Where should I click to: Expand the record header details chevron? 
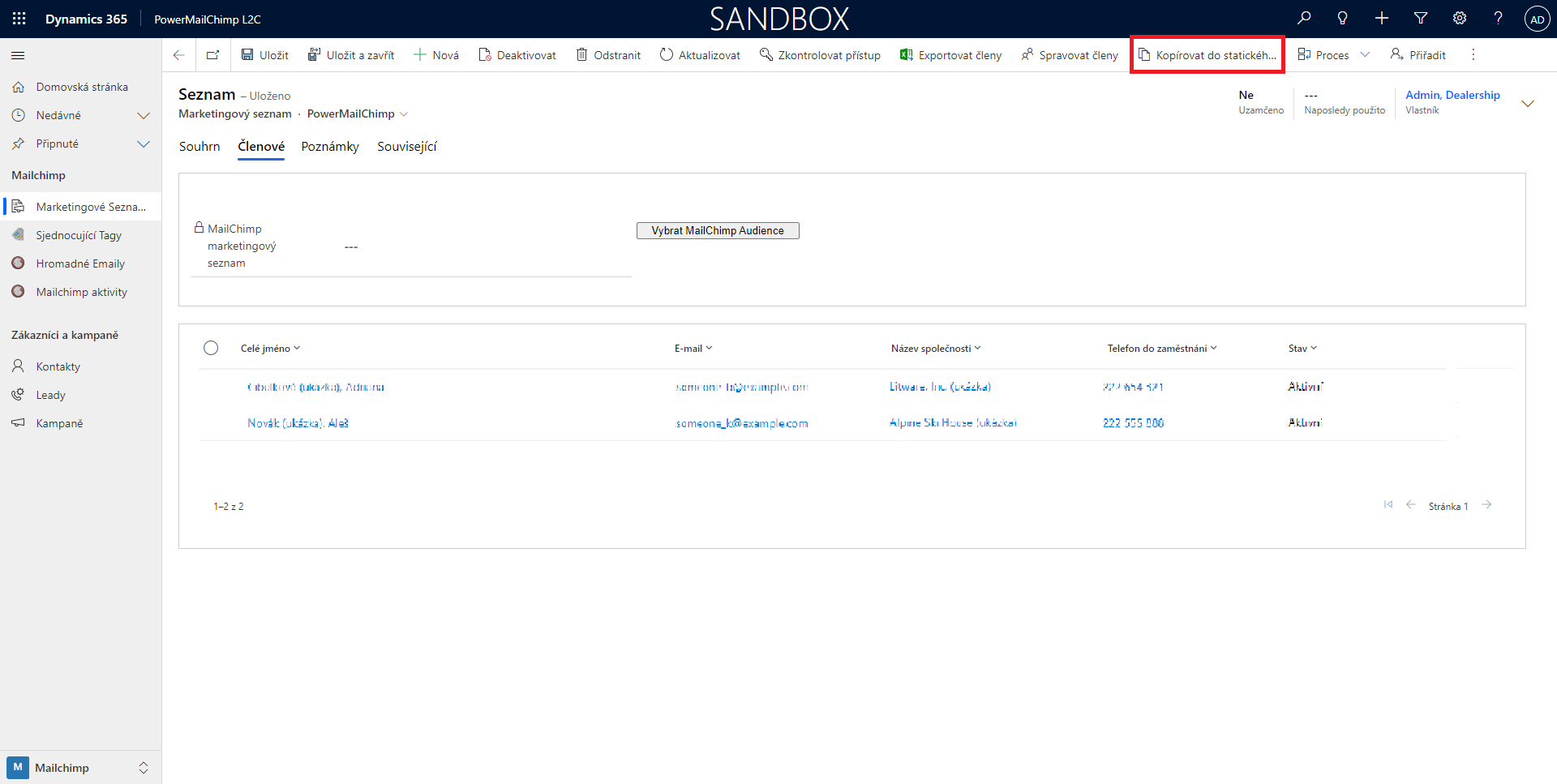coord(1528,103)
